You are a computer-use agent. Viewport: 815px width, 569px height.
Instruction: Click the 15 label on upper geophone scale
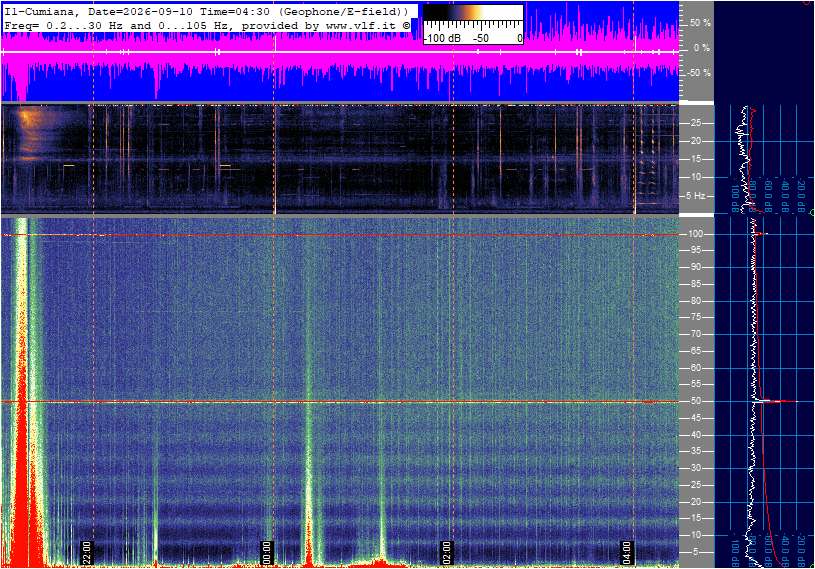695,159
